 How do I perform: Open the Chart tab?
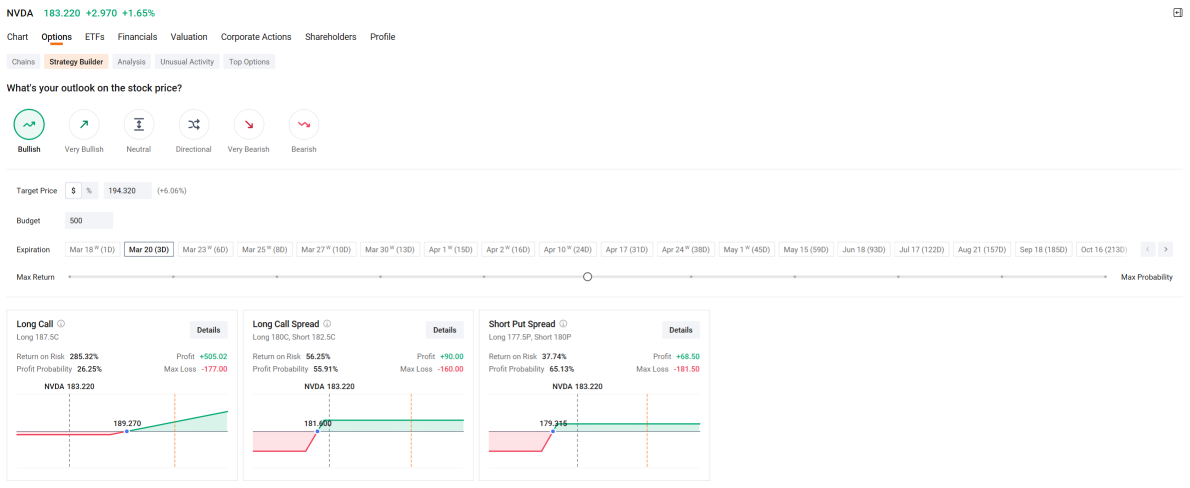pos(17,36)
